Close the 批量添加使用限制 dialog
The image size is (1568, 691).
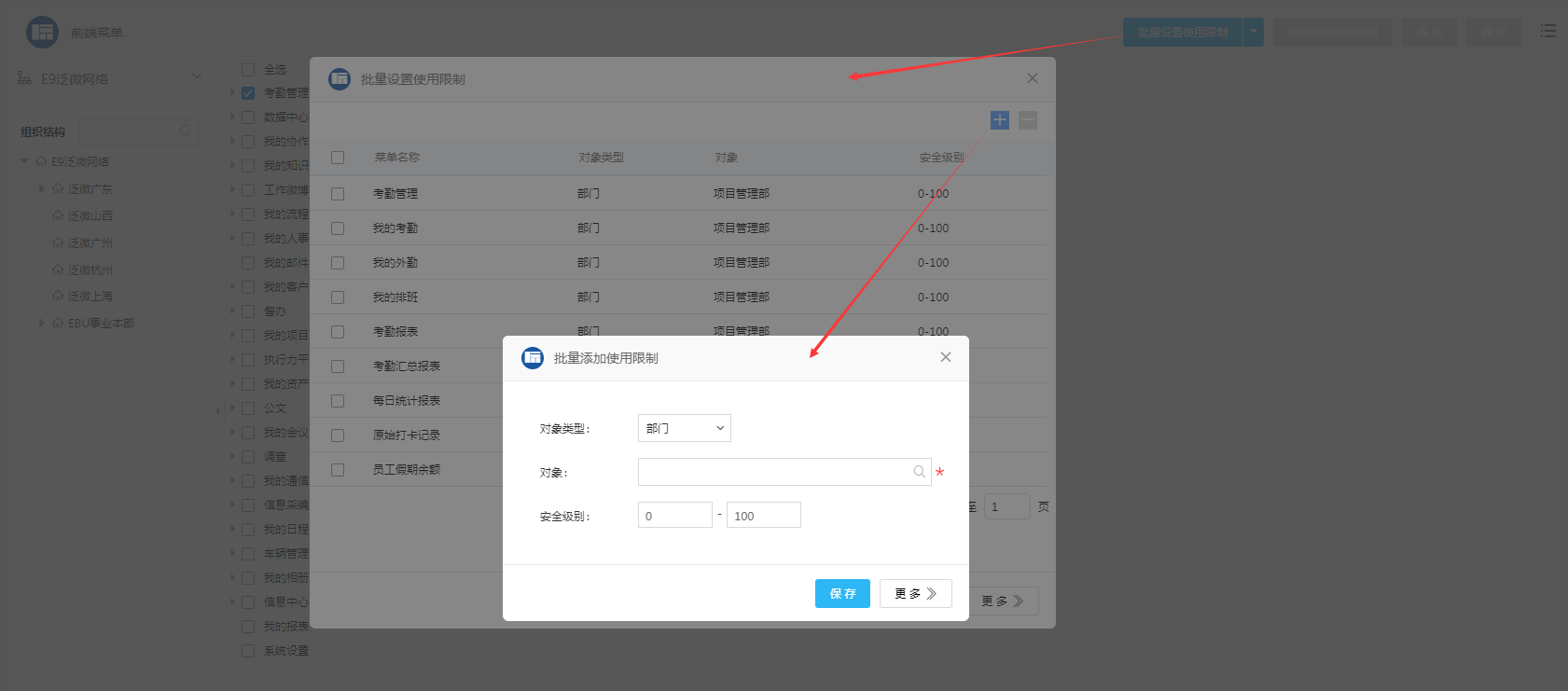(945, 357)
